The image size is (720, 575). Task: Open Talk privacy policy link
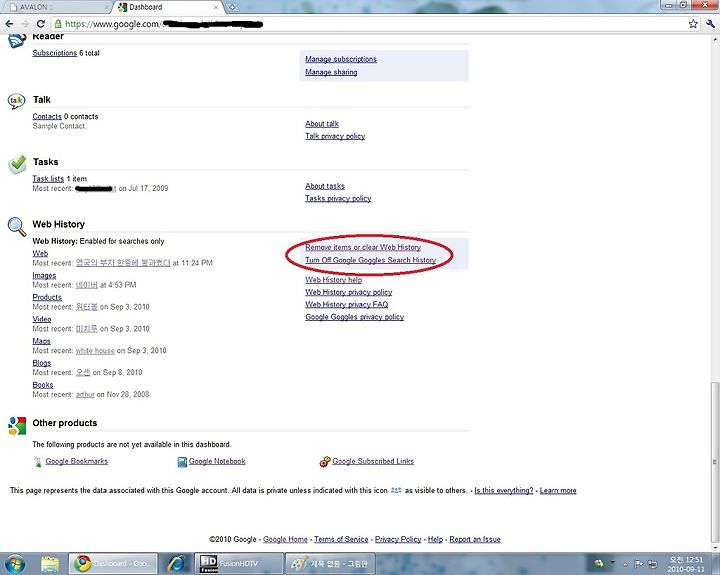click(335, 136)
